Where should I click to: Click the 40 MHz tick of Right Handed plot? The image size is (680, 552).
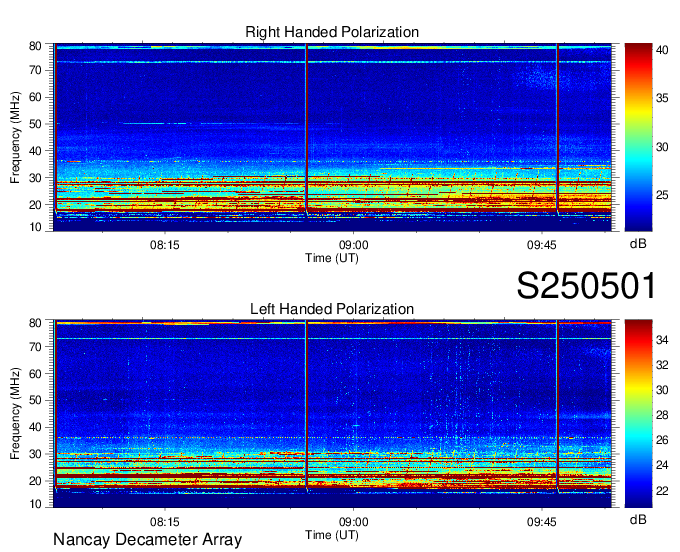(x=35, y=151)
